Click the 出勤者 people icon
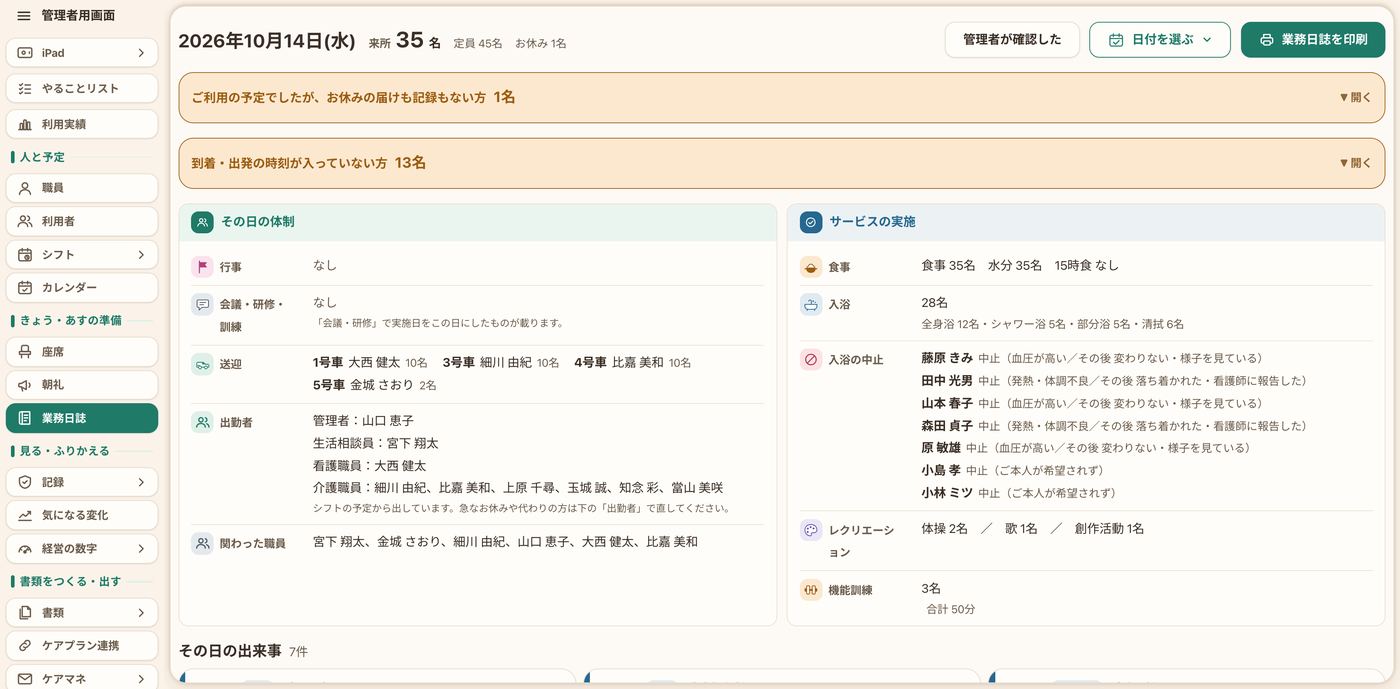The height and width of the screenshot is (689, 1400). [202, 422]
